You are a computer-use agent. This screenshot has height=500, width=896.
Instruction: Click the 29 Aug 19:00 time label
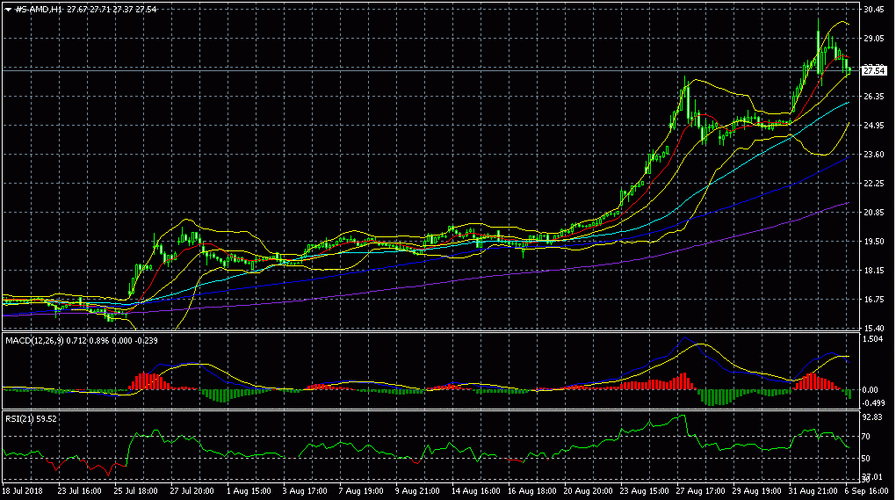[x=757, y=491]
